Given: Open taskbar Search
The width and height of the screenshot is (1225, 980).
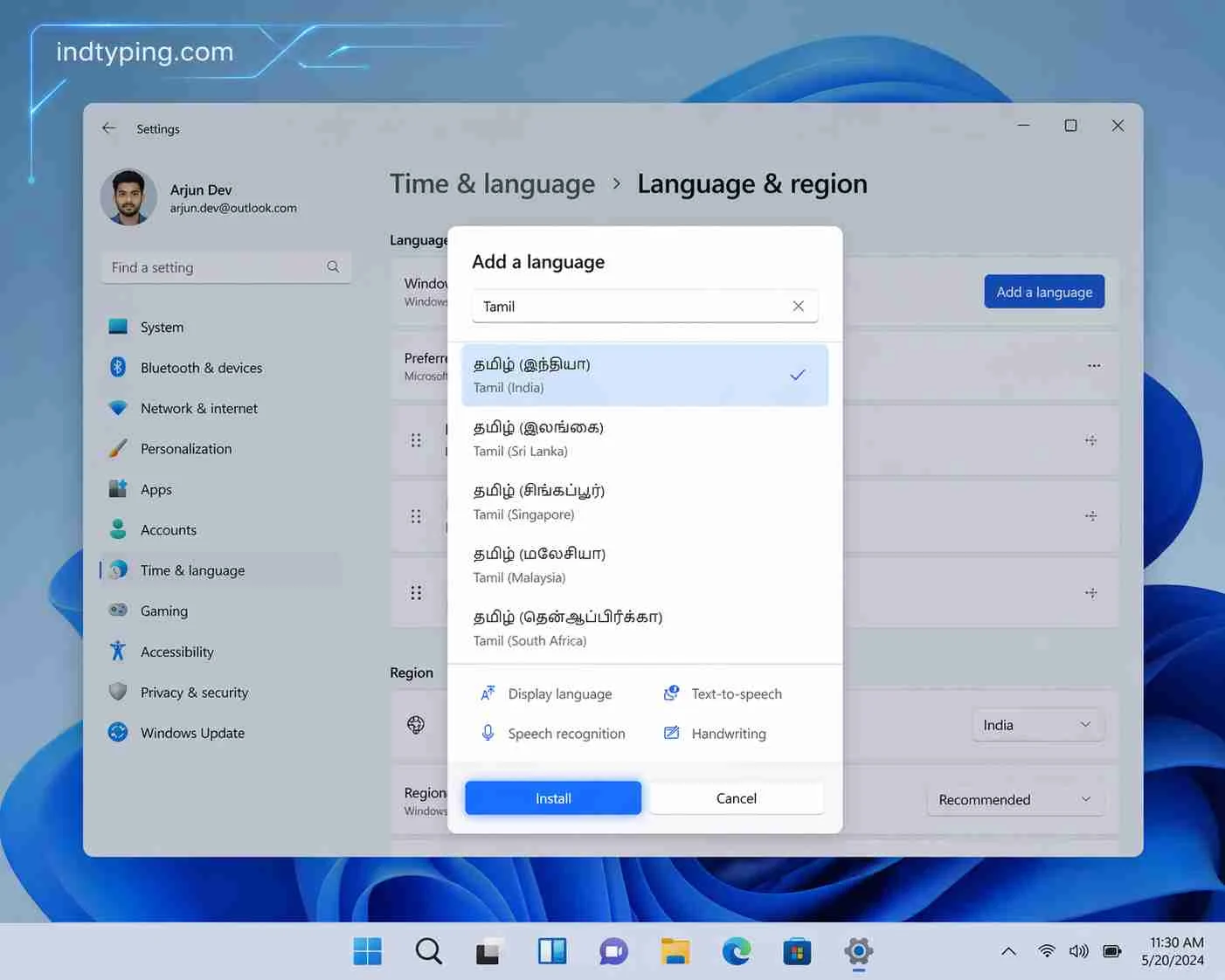Looking at the screenshot, I should (x=429, y=951).
